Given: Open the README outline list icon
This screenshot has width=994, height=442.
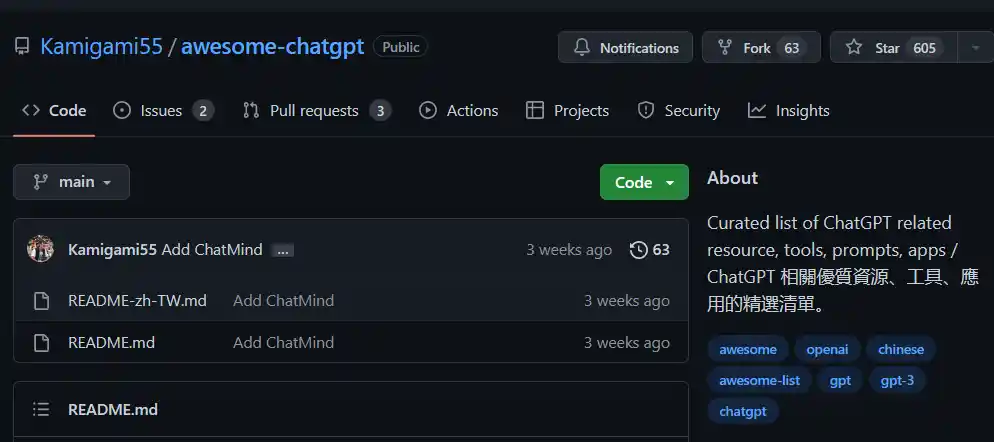Looking at the screenshot, I should (41, 409).
